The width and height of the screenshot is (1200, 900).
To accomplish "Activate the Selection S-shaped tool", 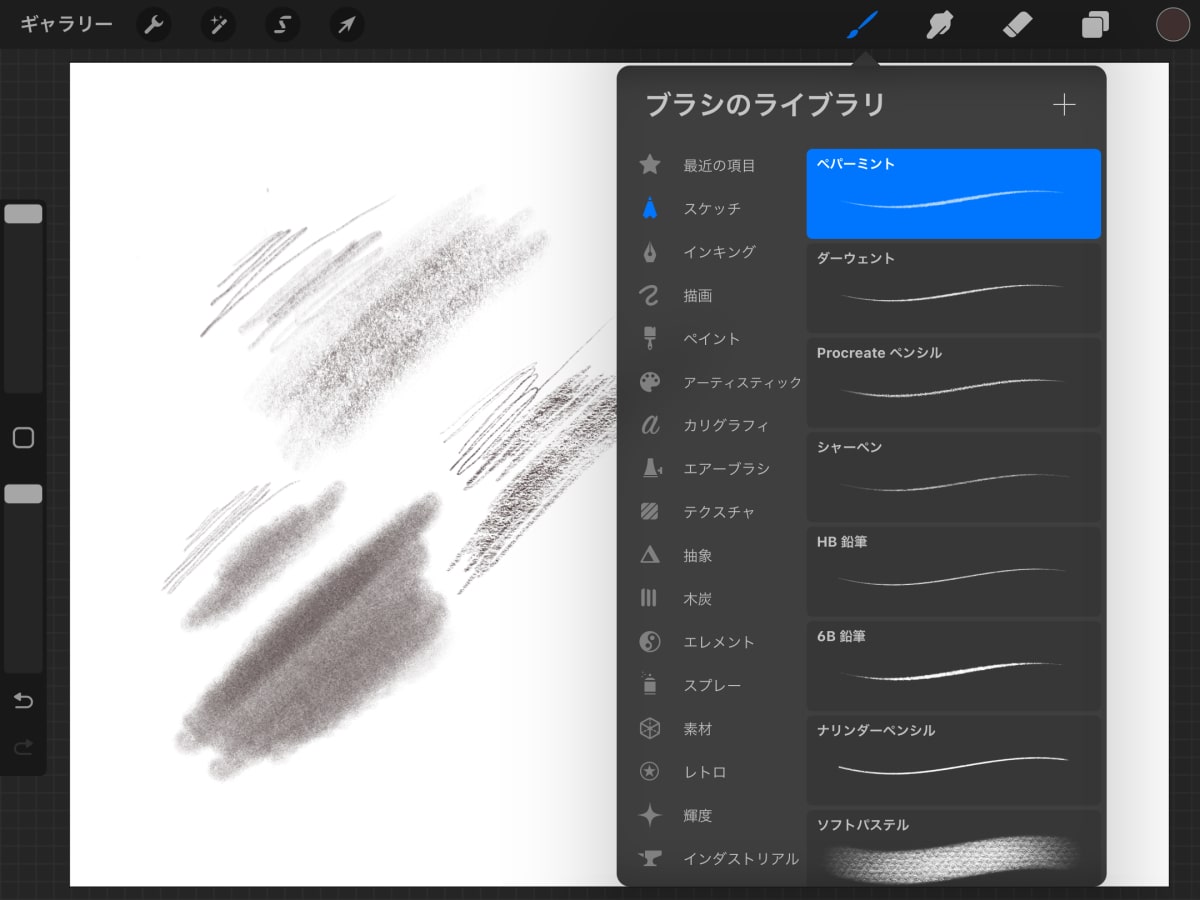I will pyautogui.click(x=282, y=25).
